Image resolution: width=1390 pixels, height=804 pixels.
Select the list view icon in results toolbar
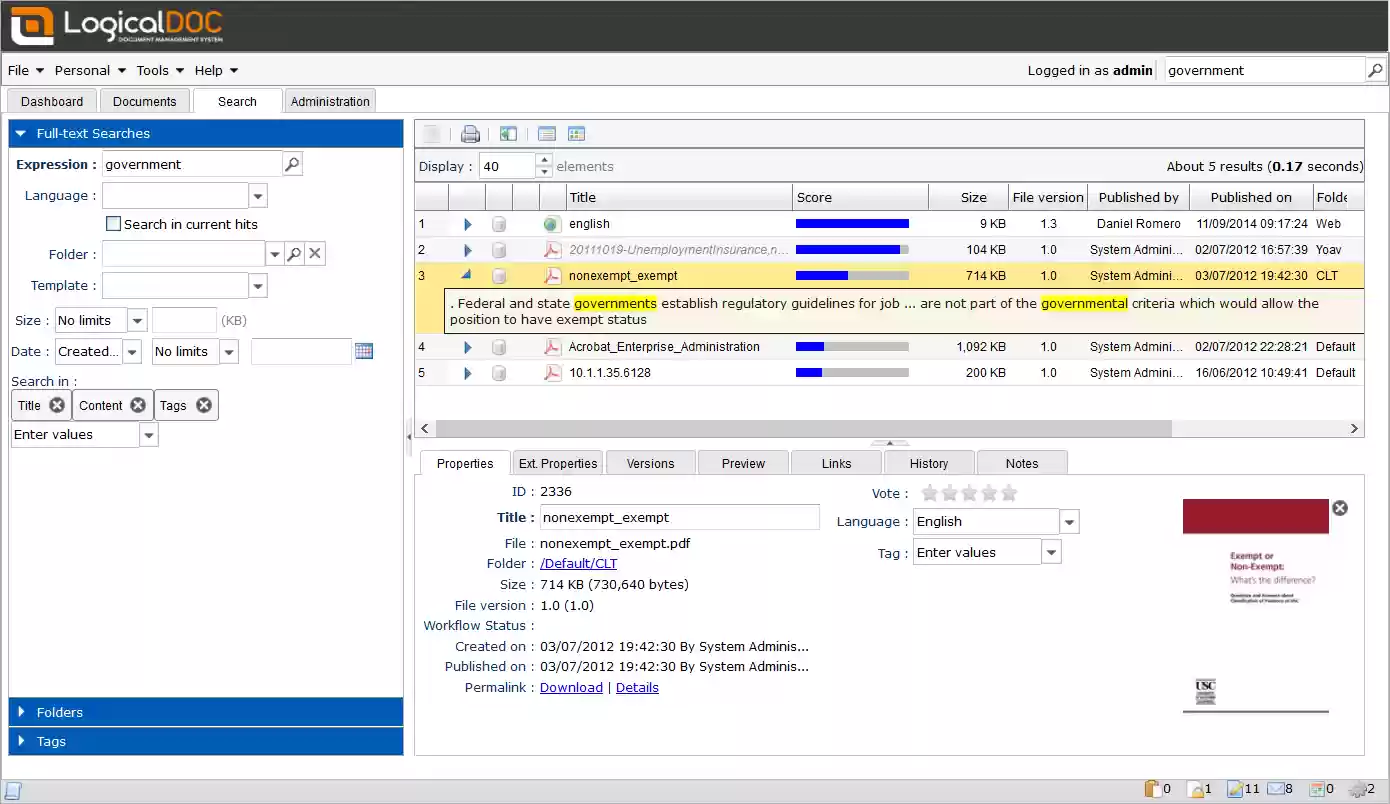546,133
